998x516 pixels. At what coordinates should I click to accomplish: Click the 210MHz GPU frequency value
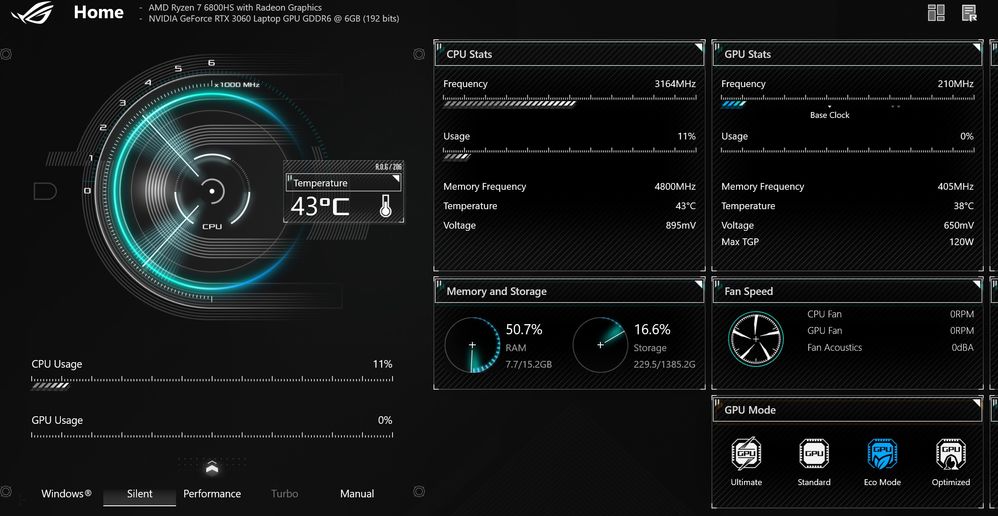point(955,84)
